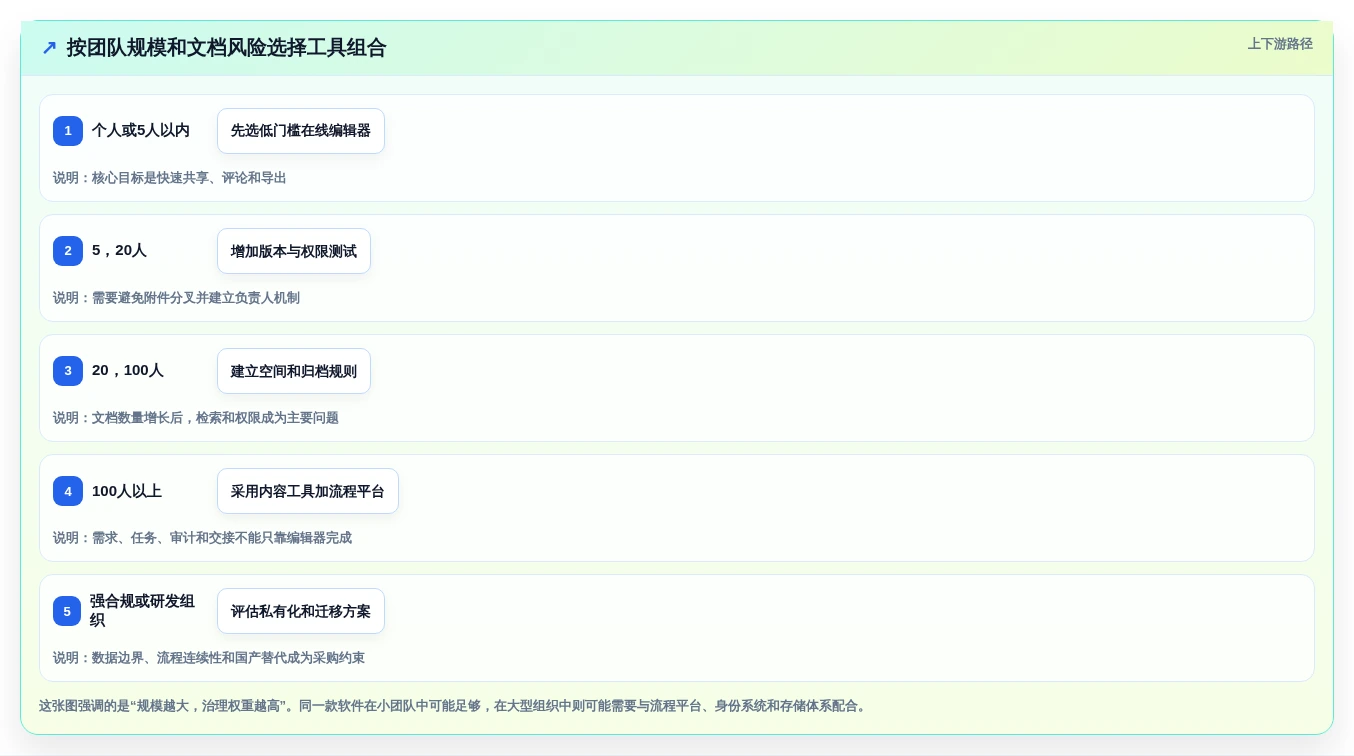Image resolution: width=1354 pixels, height=756 pixels.
Task: Click step number badge 2
Action: pyautogui.click(x=68, y=251)
